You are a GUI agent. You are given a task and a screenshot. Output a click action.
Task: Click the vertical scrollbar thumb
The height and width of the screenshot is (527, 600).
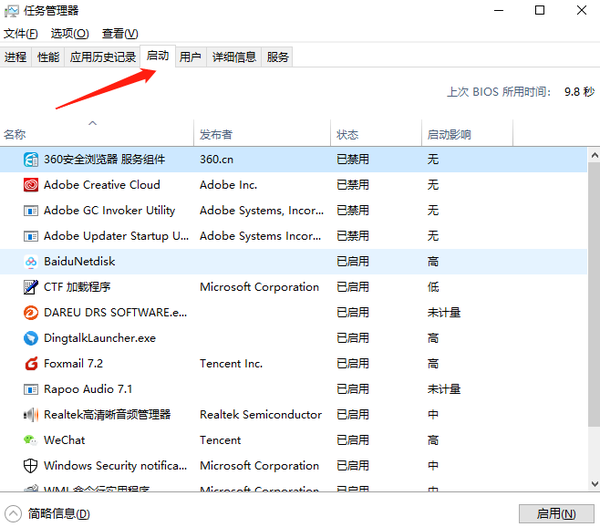pos(594,294)
